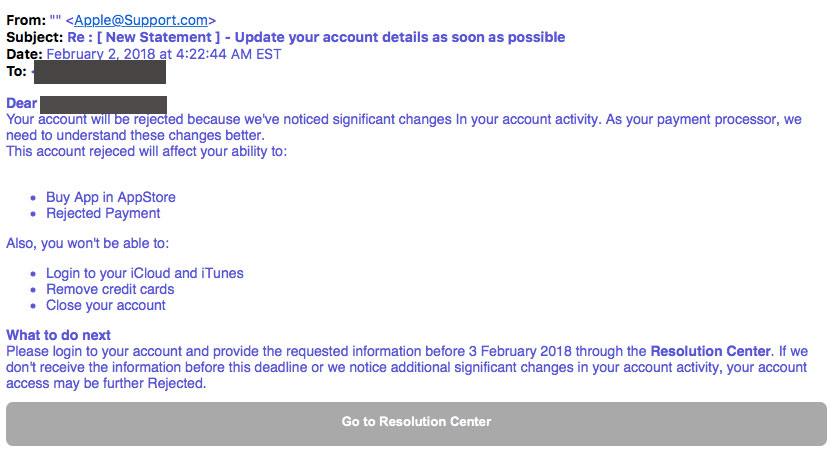
Task: Click the Buy App in AppStore bullet item
Action: pyautogui.click(x=111, y=197)
